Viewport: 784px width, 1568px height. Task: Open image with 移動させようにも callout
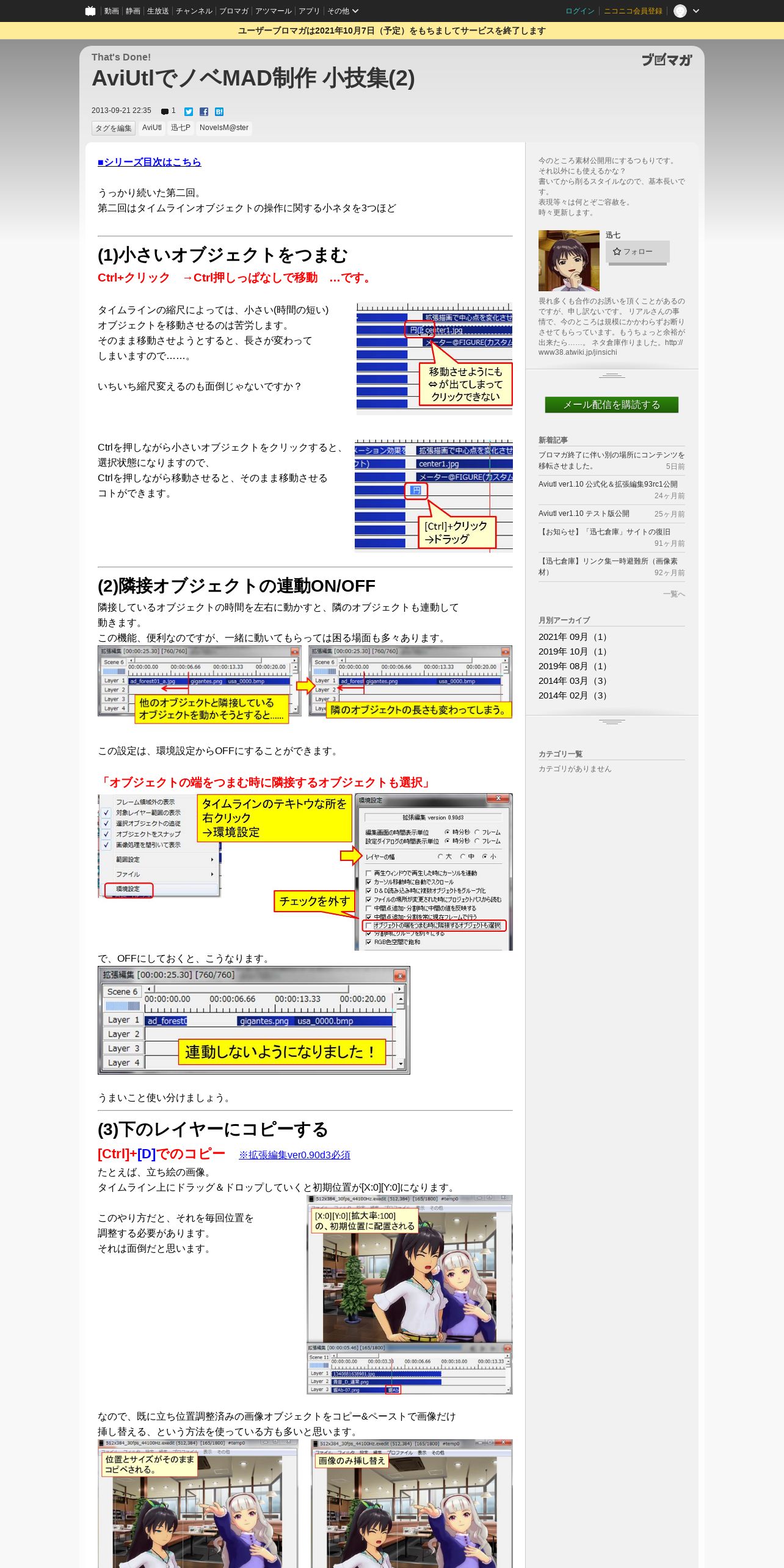click(x=434, y=358)
